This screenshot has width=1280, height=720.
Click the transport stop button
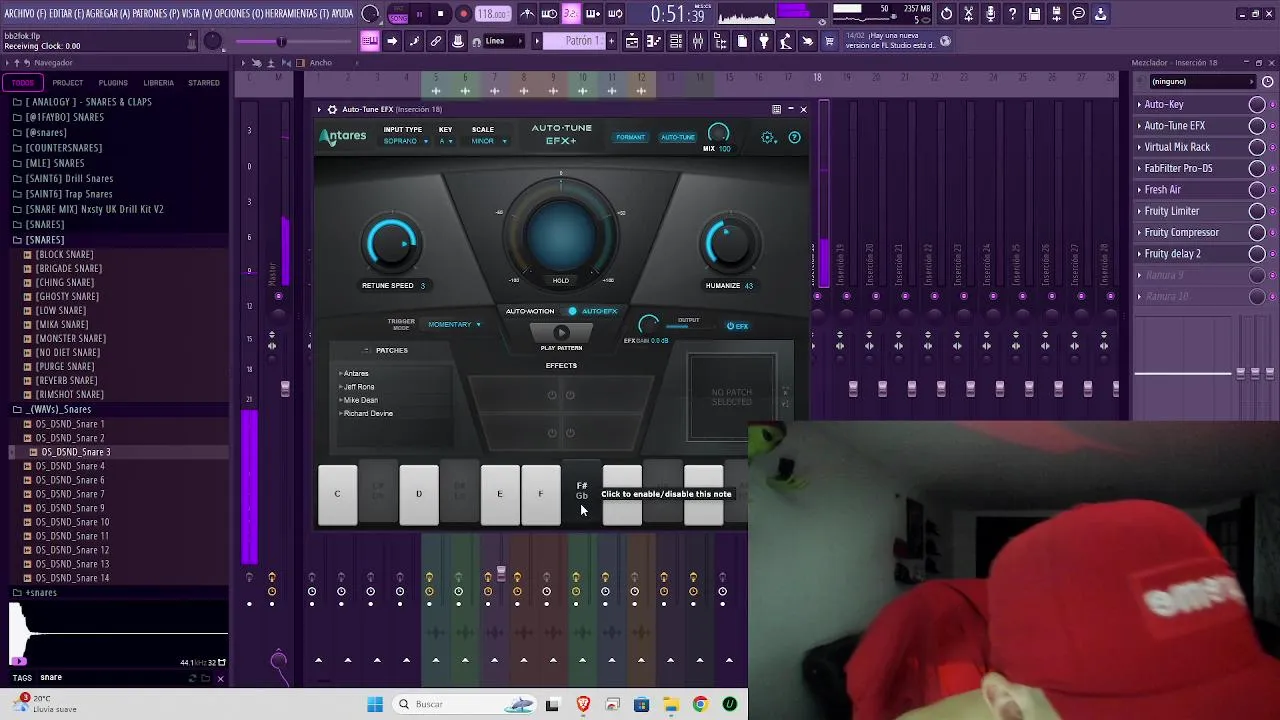tap(441, 14)
